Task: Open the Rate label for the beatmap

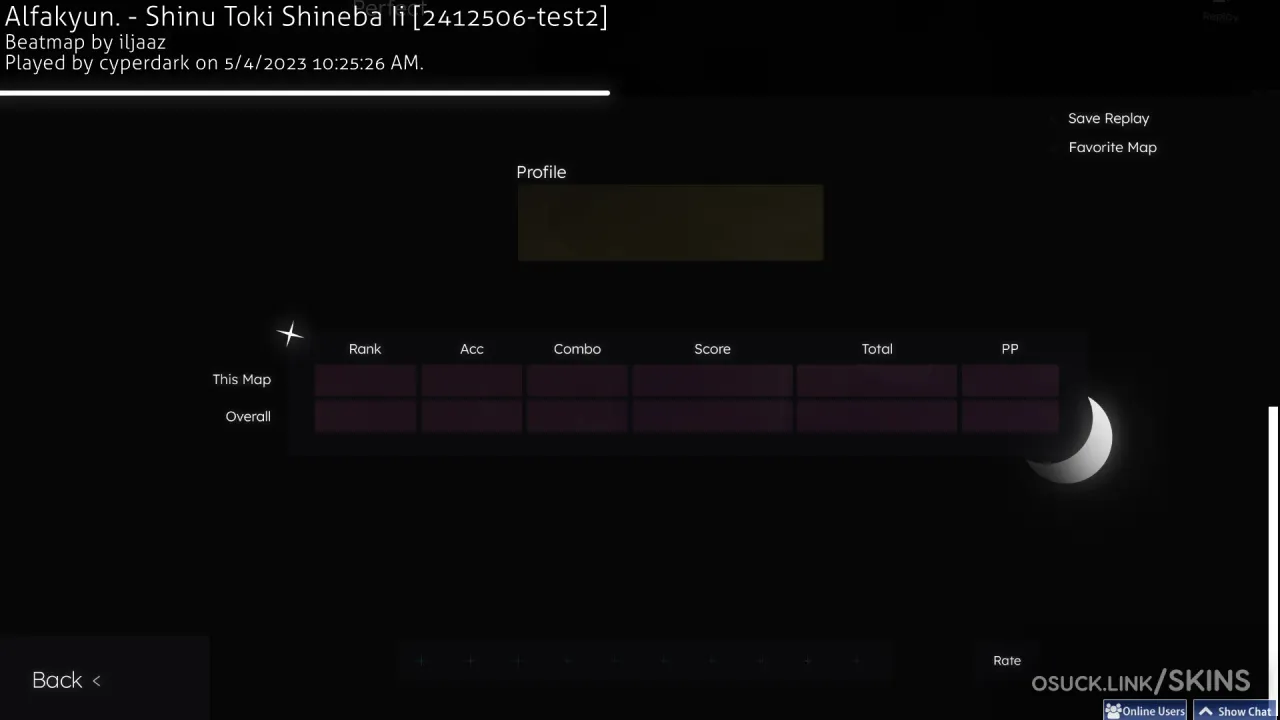Action: (1007, 660)
